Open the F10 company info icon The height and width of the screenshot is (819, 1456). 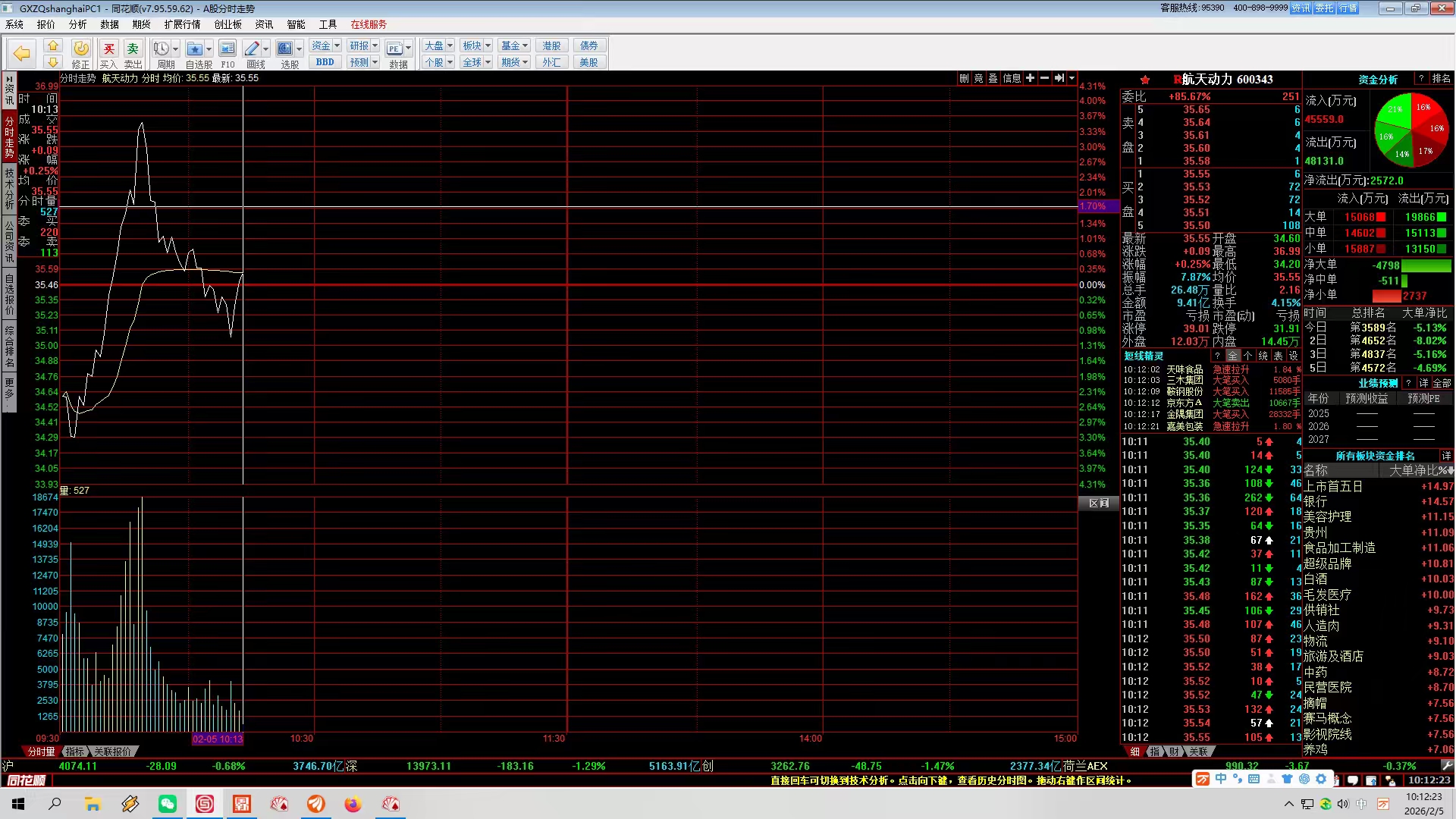(227, 49)
